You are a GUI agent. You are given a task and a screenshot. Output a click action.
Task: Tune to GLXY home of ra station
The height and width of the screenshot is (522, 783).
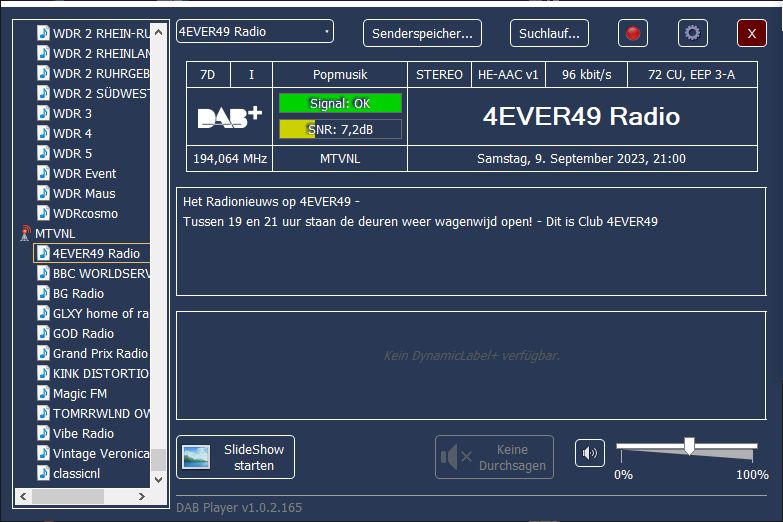pos(101,313)
